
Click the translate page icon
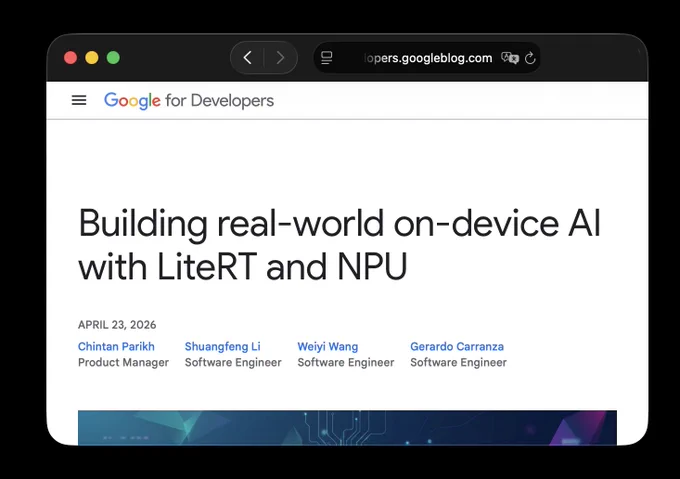click(x=510, y=58)
